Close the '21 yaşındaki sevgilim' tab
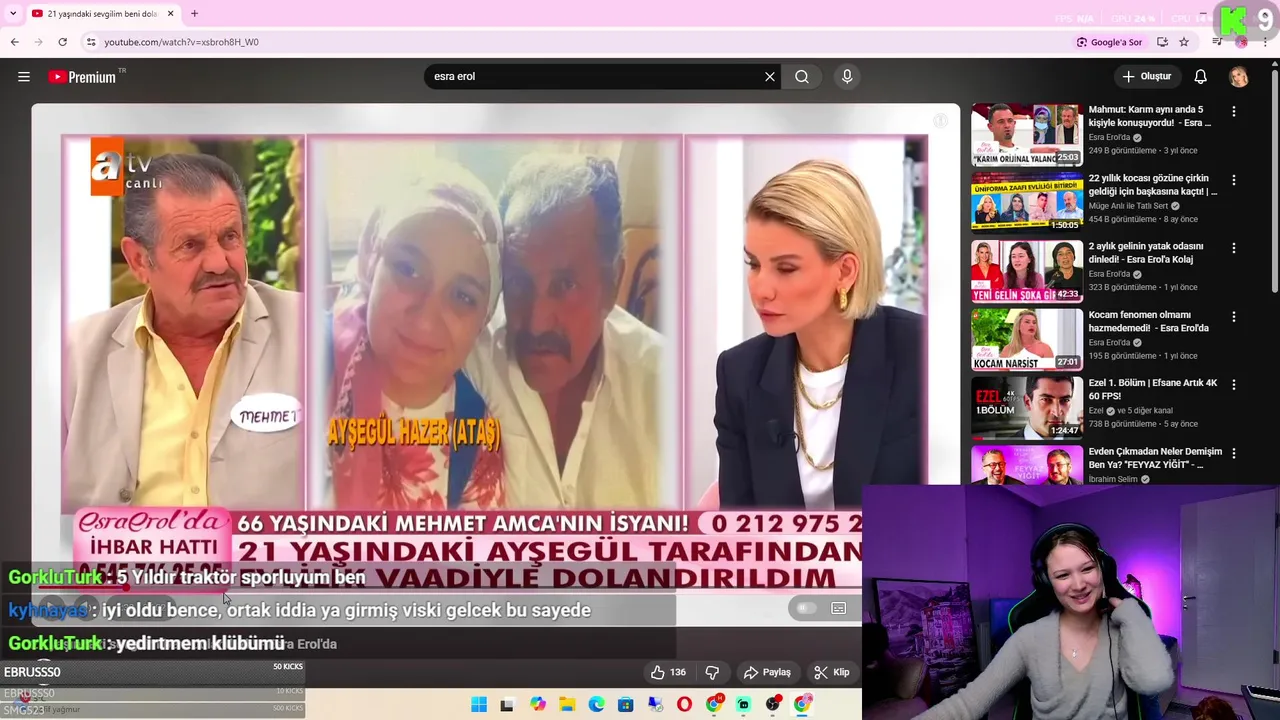The width and height of the screenshot is (1280, 720). [170, 14]
